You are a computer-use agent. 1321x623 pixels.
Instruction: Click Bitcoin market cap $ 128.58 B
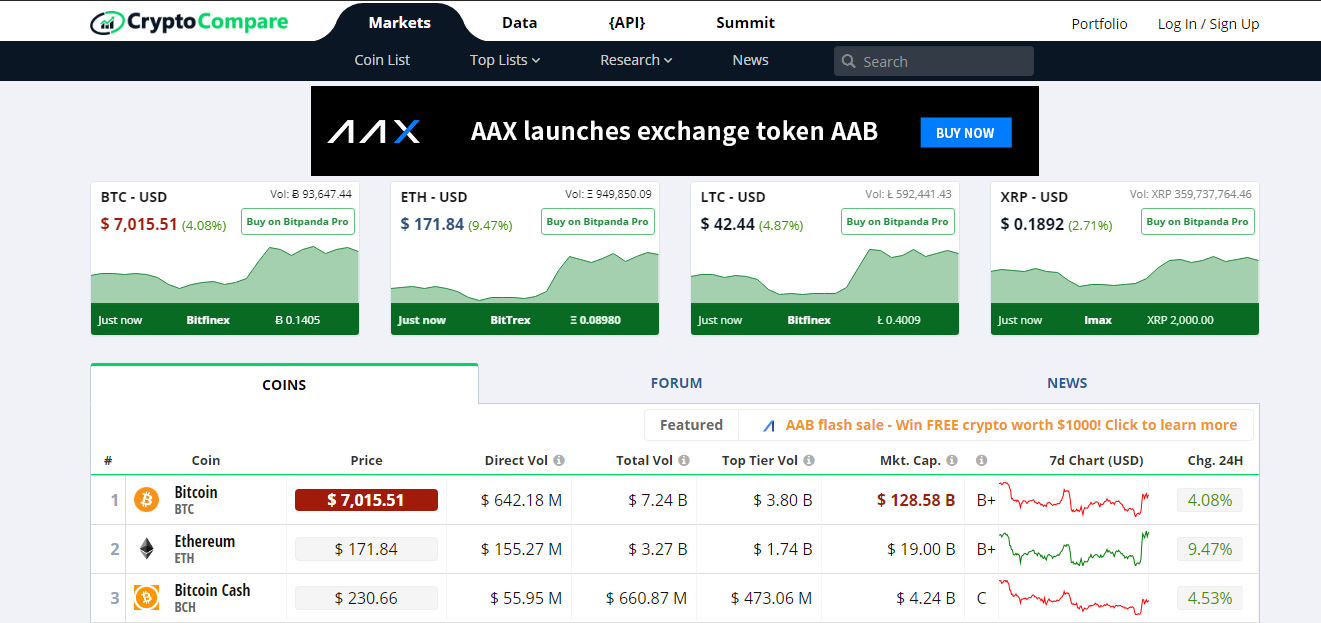point(916,500)
